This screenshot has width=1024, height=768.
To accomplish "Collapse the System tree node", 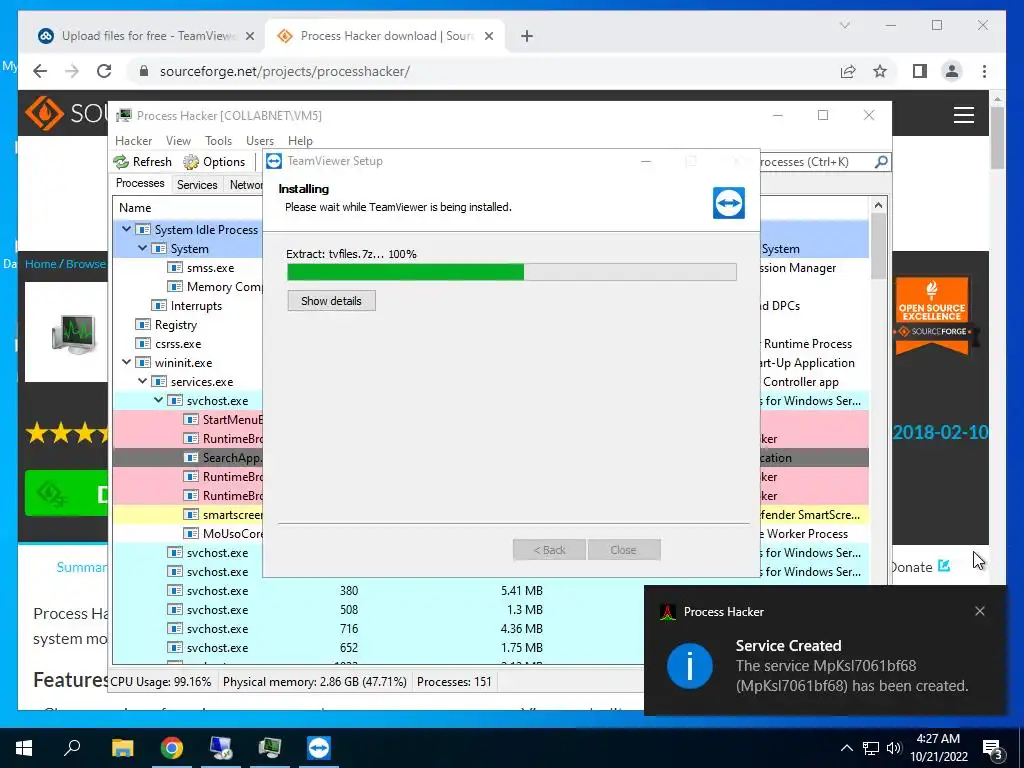I will click(x=142, y=248).
